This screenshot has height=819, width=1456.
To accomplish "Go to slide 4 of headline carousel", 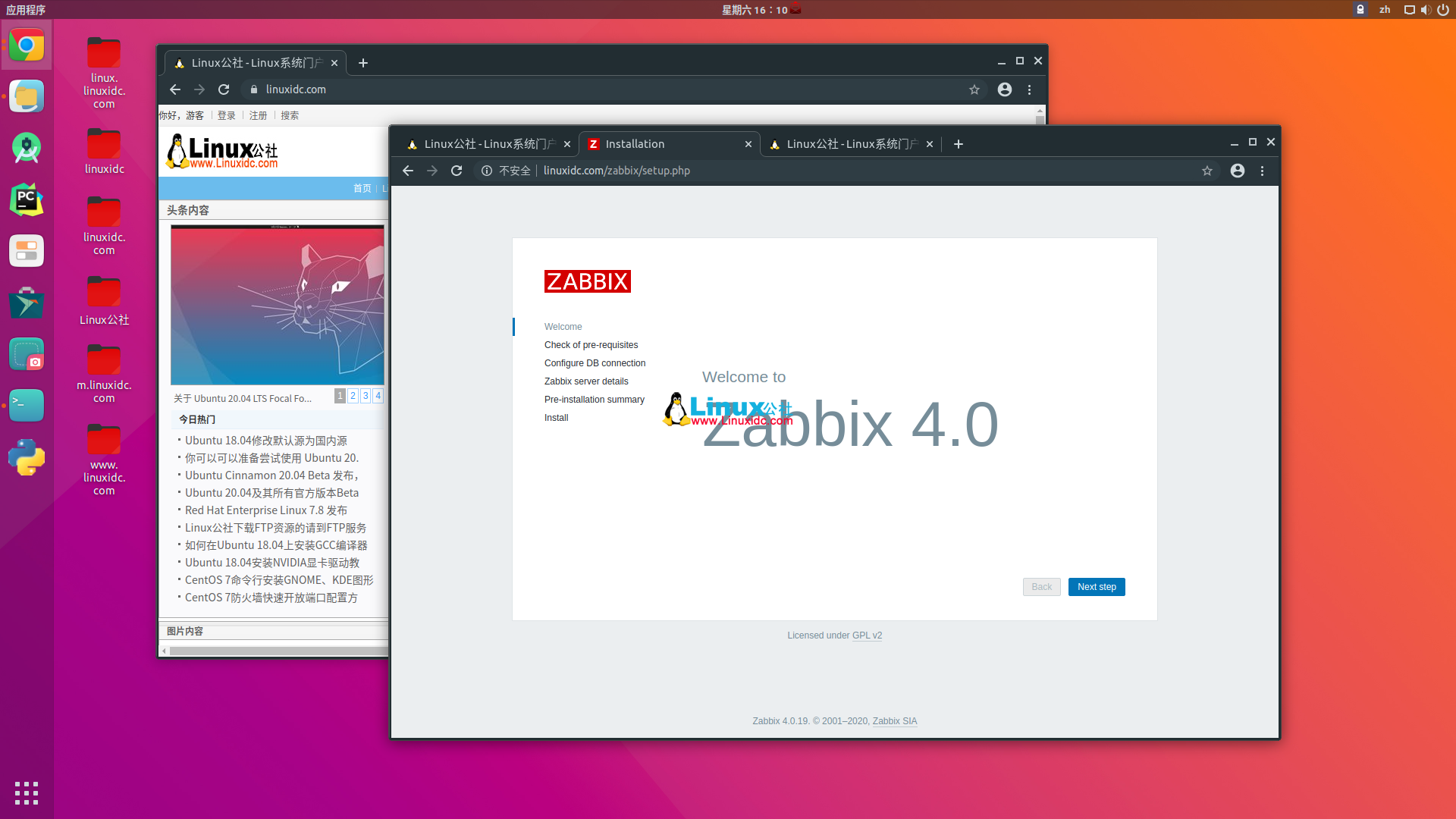I will (x=378, y=396).
